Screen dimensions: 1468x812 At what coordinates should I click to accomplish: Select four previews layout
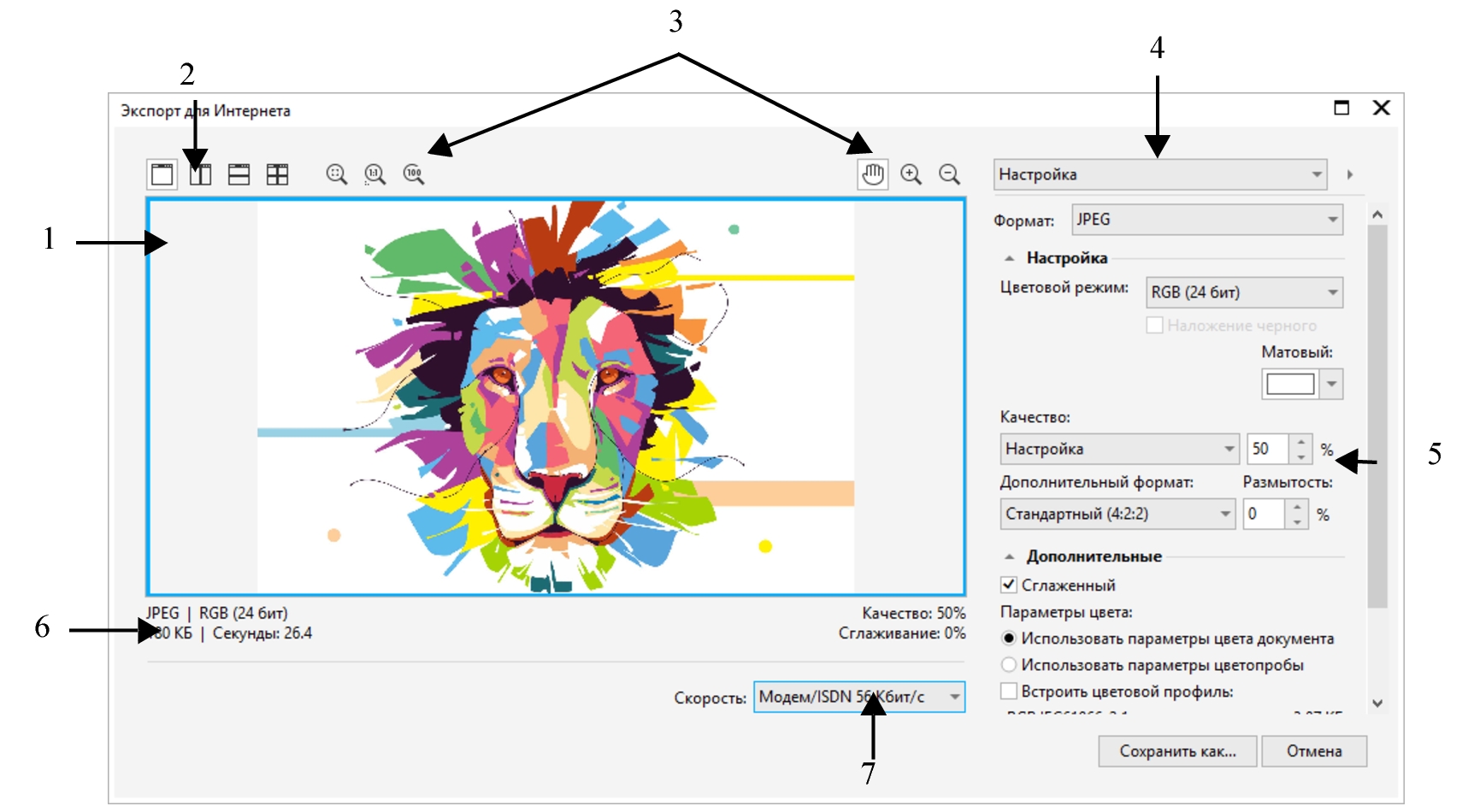point(278,174)
